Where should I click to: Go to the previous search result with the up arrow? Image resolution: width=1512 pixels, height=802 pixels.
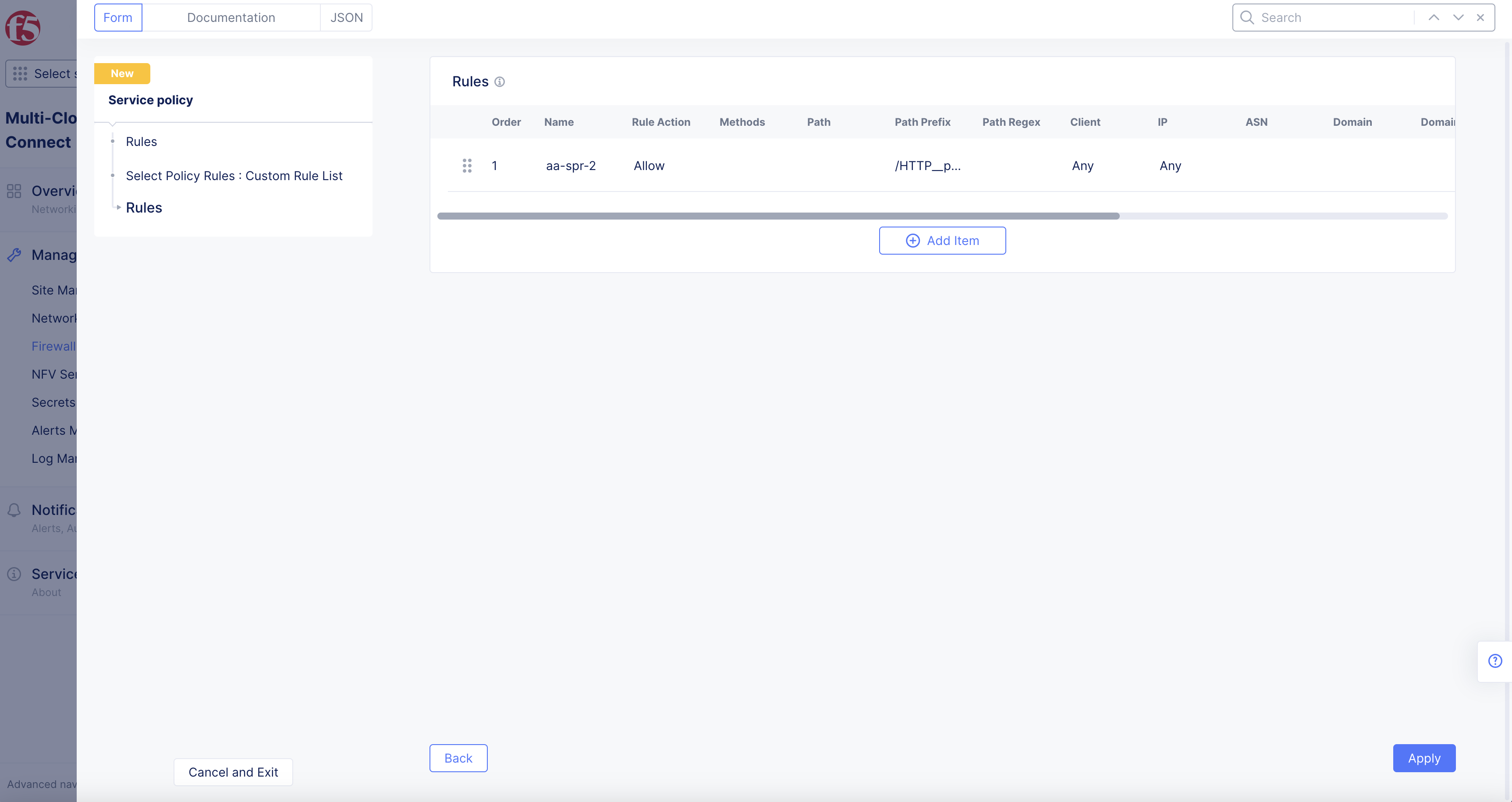tap(1434, 18)
